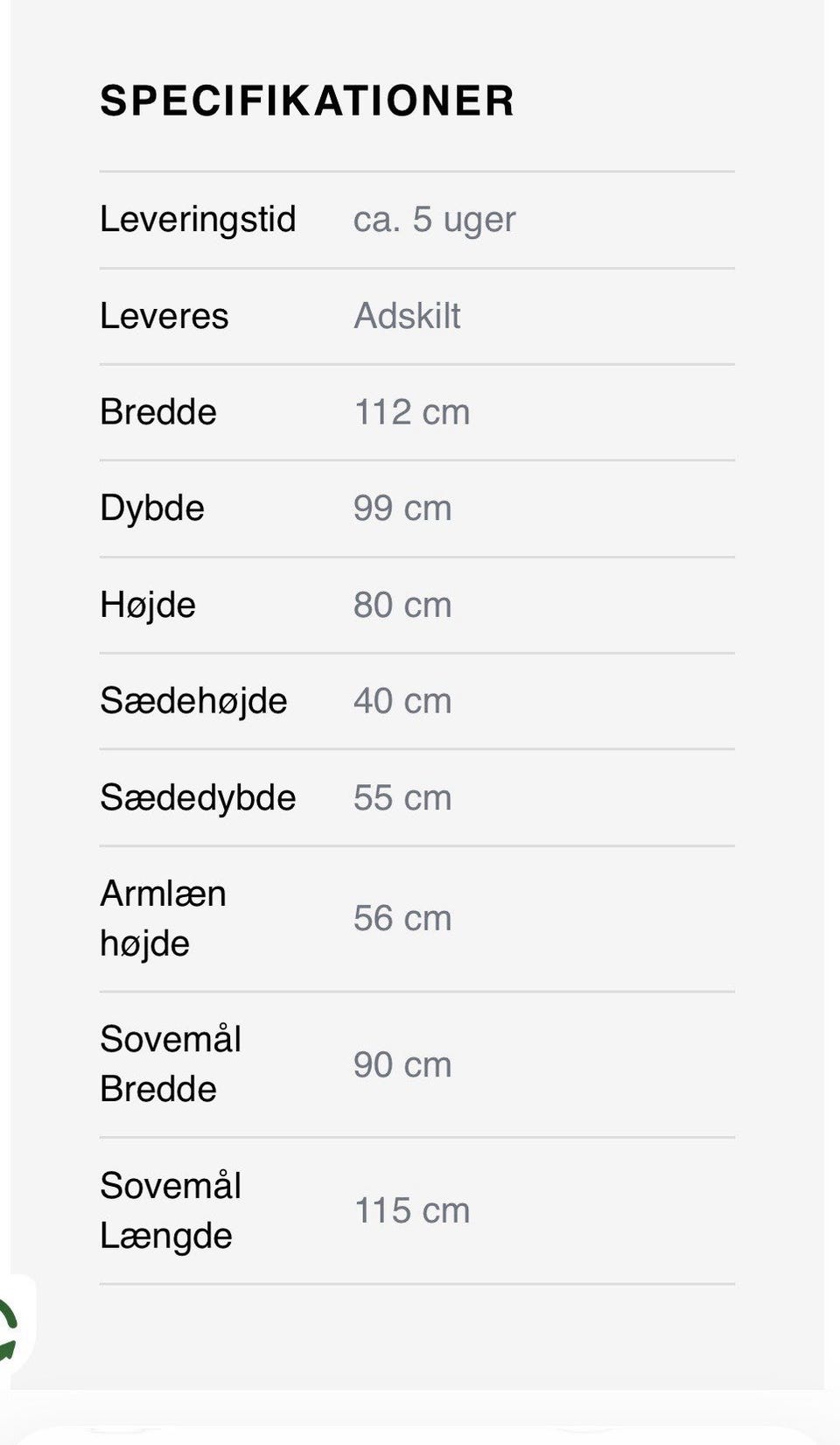Click the SPECIFIKATIONER heading
The width and height of the screenshot is (840, 1445).
(307, 101)
